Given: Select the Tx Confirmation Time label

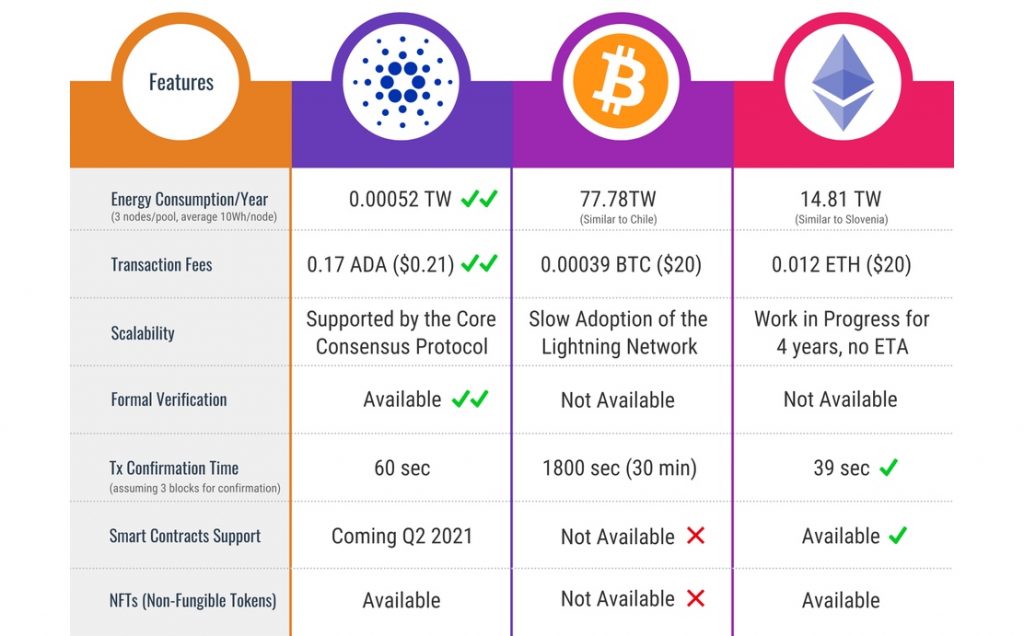Looking at the screenshot, I should pyautogui.click(x=174, y=467).
